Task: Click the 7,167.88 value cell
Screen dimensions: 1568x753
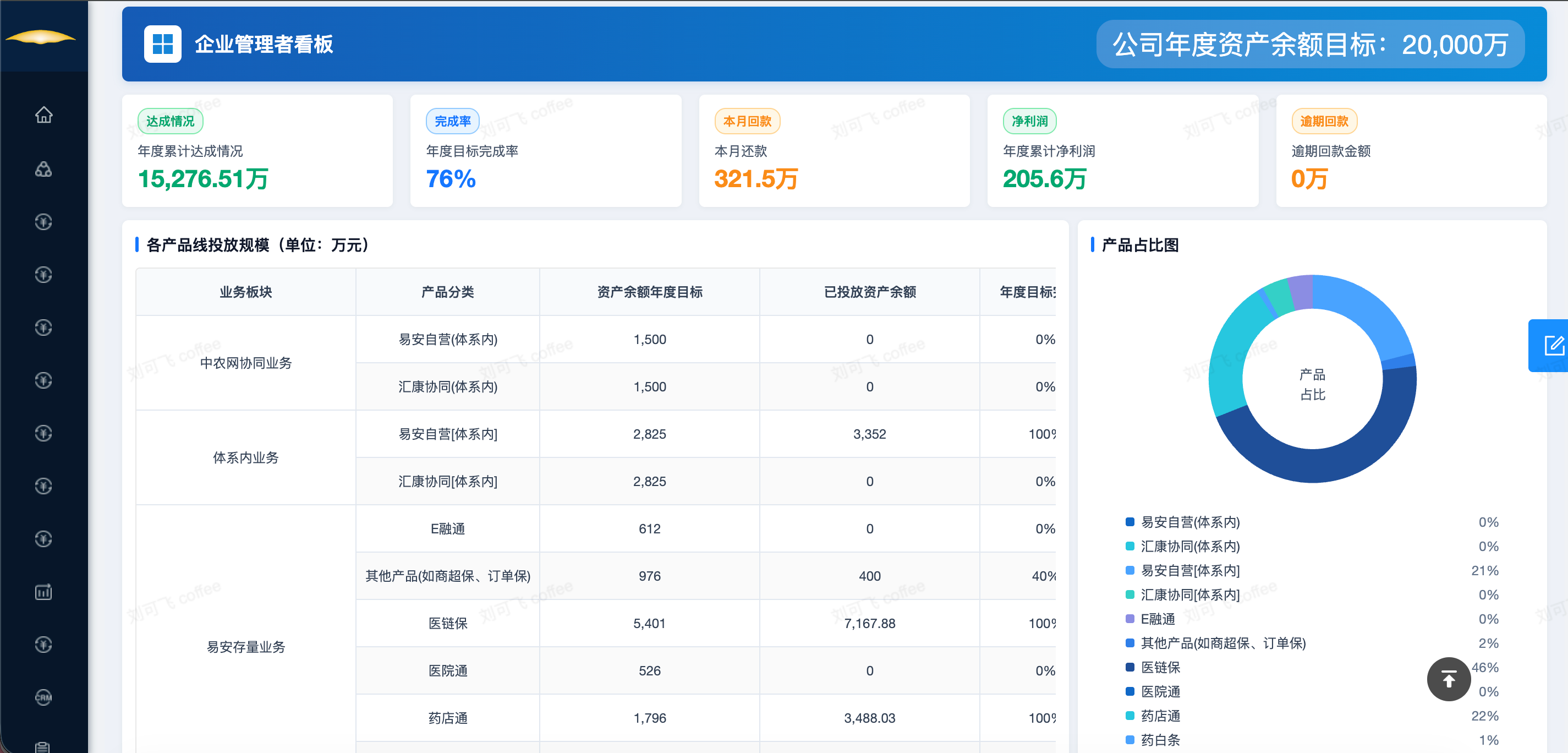Action: pyautogui.click(x=870, y=623)
